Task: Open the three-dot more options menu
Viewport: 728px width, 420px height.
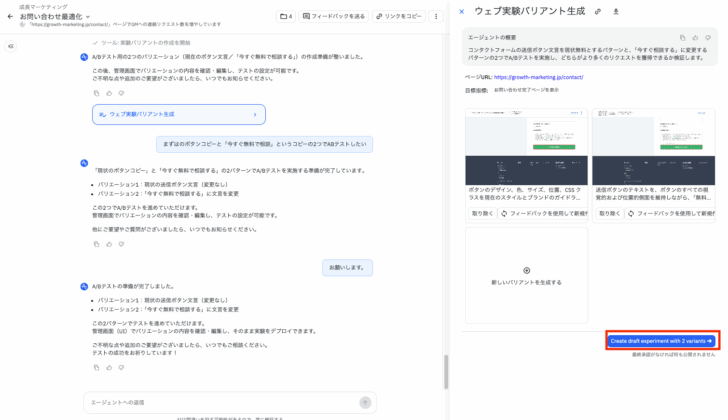Action: click(436, 17)
